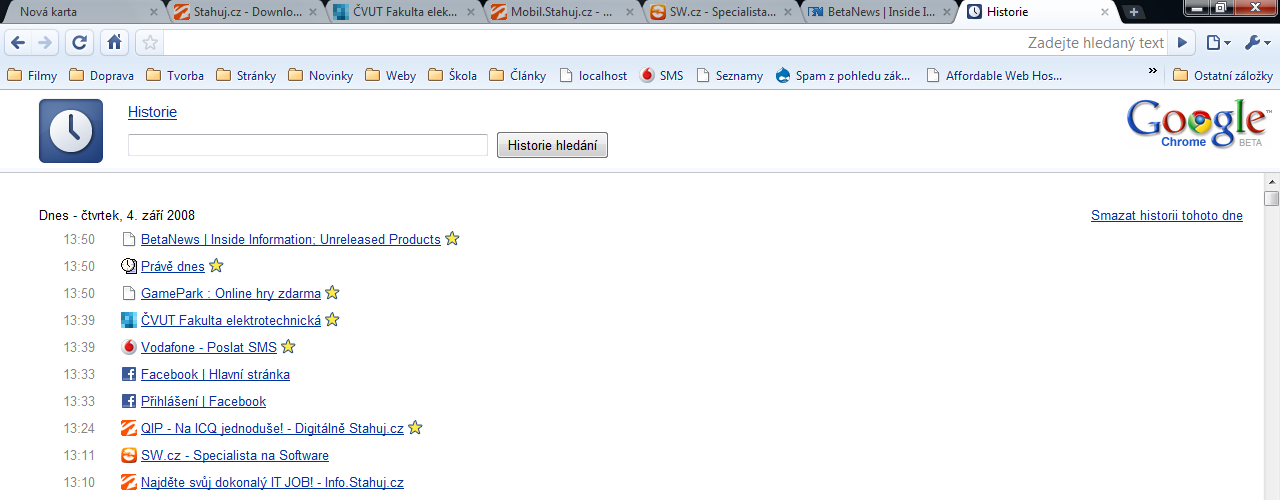The width and height of the screenshot is (1280, 500).
Task: Open the Vodafone SMS bookmark
Action: [x=661, y=75]
